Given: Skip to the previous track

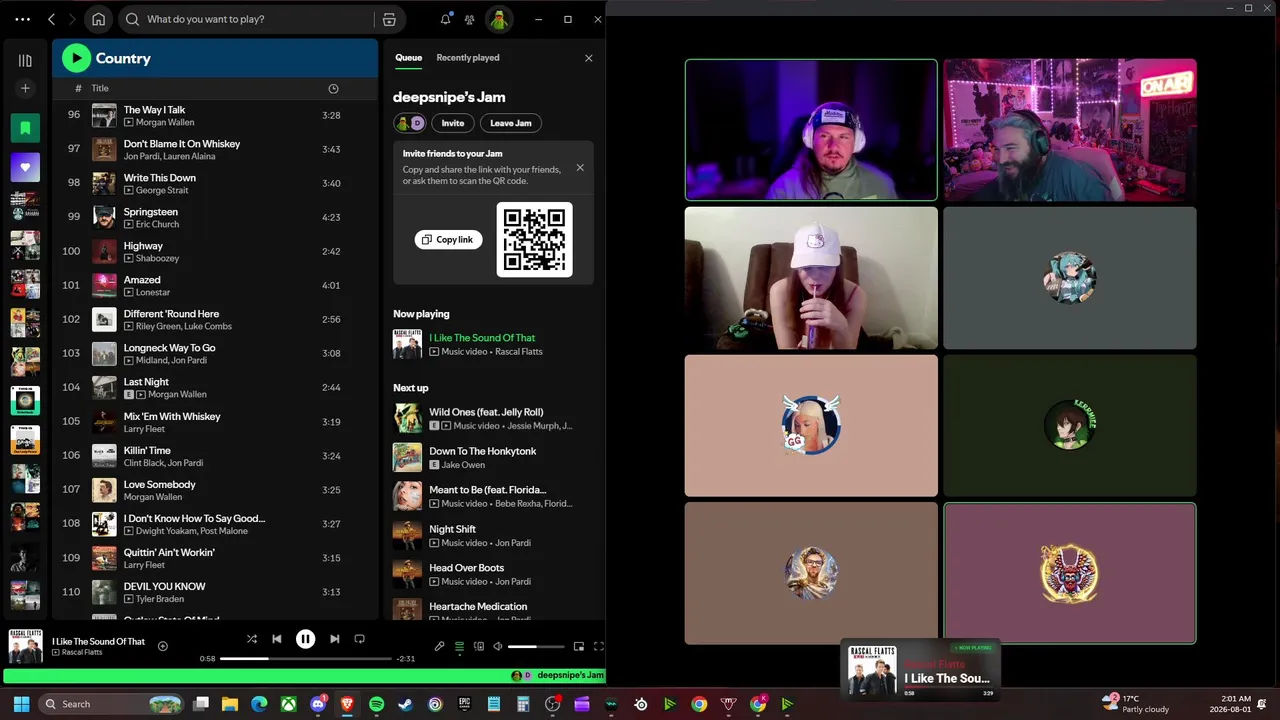Looking at the screenshot, I should [x=277, y=639].
